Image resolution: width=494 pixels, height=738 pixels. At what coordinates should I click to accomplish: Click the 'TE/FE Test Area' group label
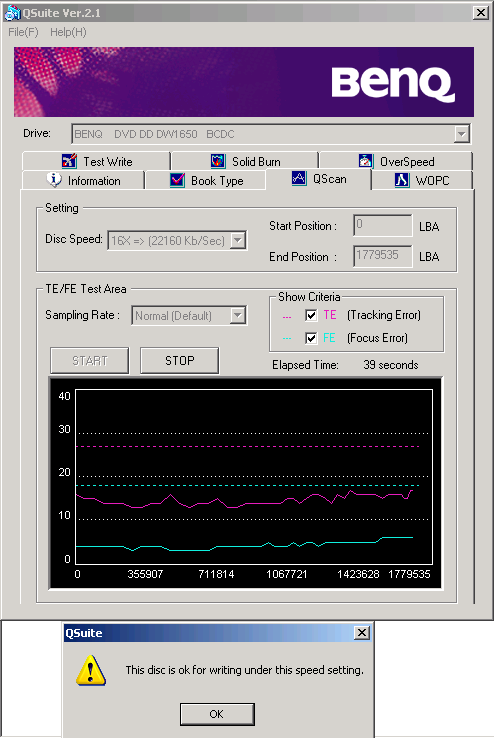pos(86,289)
